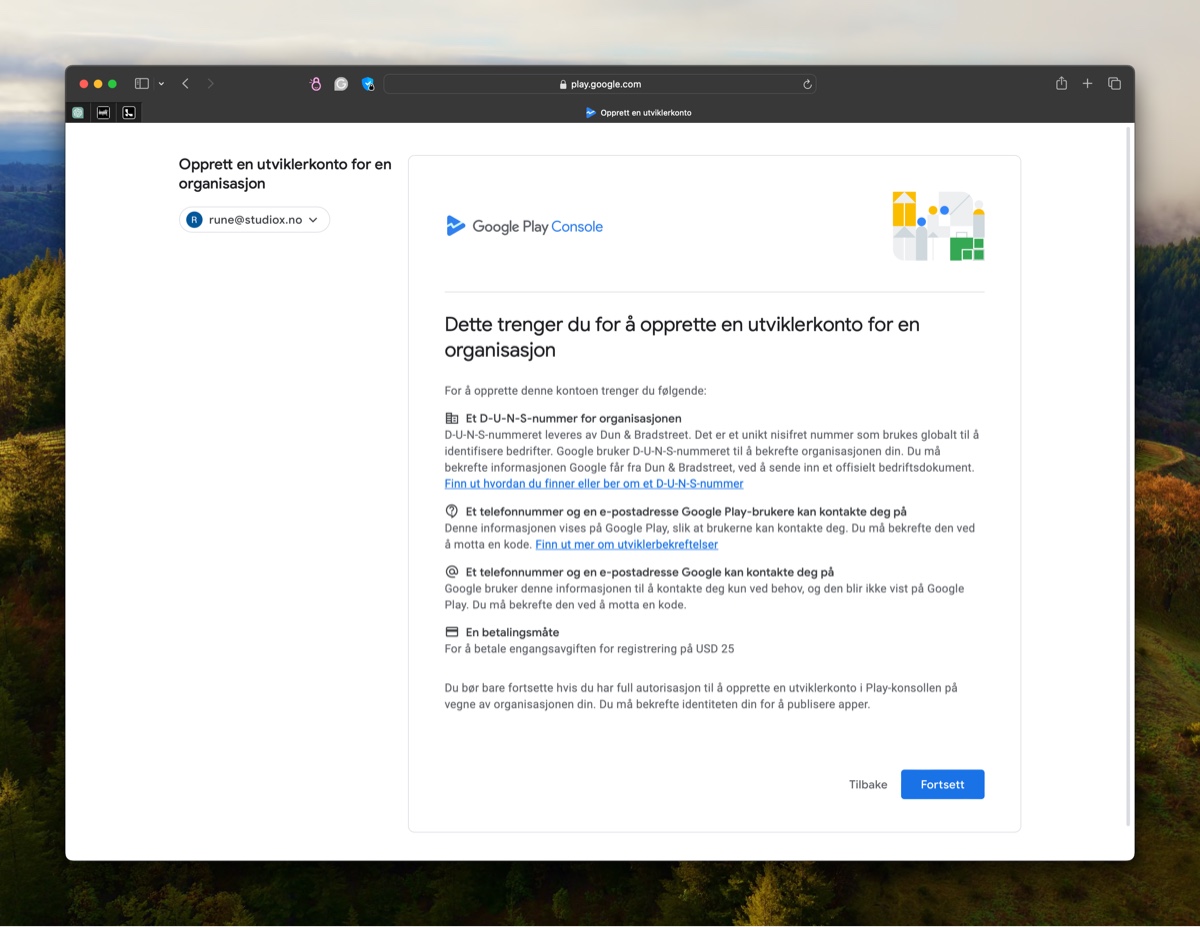Open Finn ut mer om utviklerbekreftelser link
The width and height of the screenshot is (1200, 927).
(x=627, y=545)
